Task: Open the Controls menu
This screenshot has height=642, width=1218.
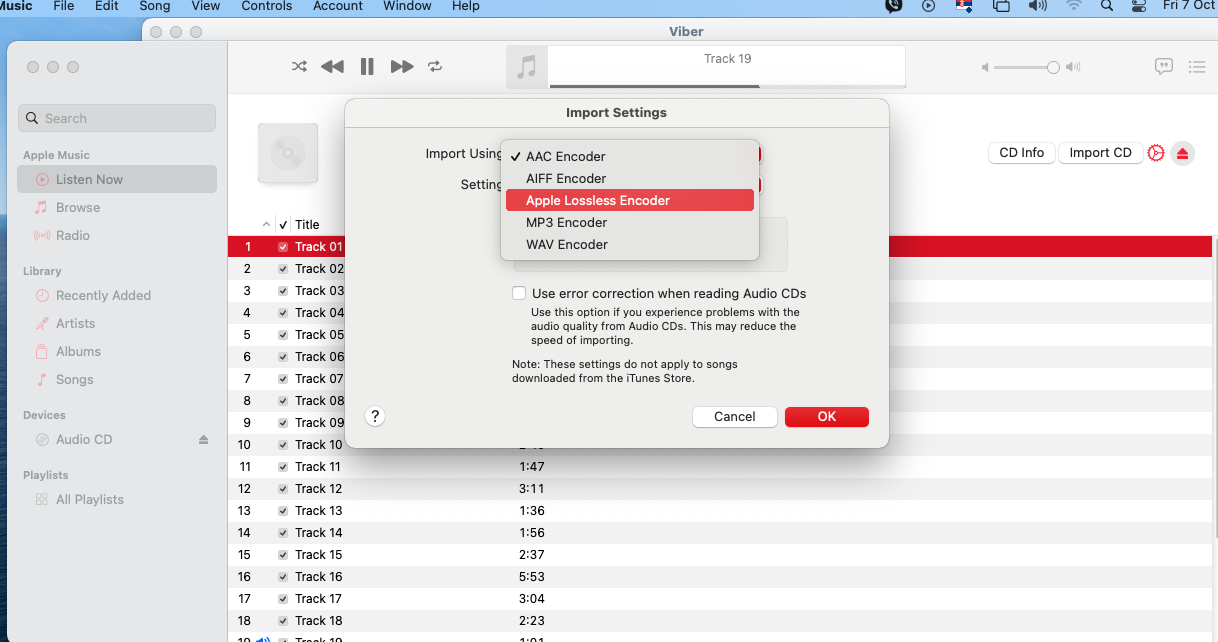Action: pos(267,6)
